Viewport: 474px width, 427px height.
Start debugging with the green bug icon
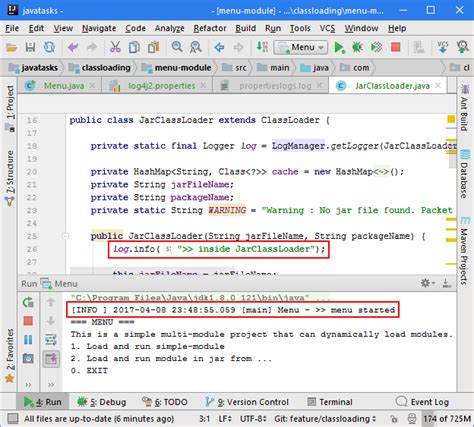point(357,47)
